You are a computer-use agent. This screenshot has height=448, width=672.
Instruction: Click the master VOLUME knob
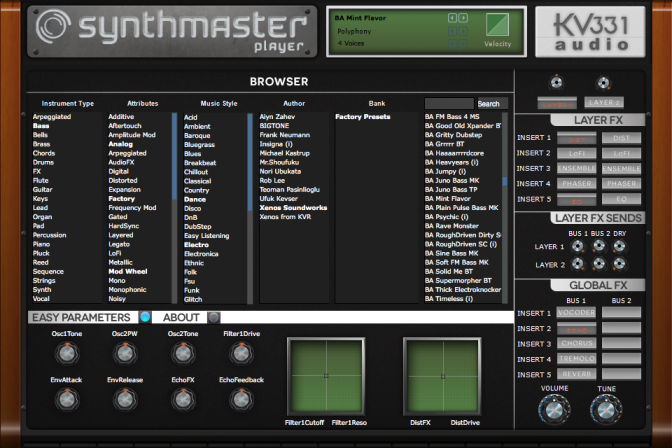coord(554,409)
